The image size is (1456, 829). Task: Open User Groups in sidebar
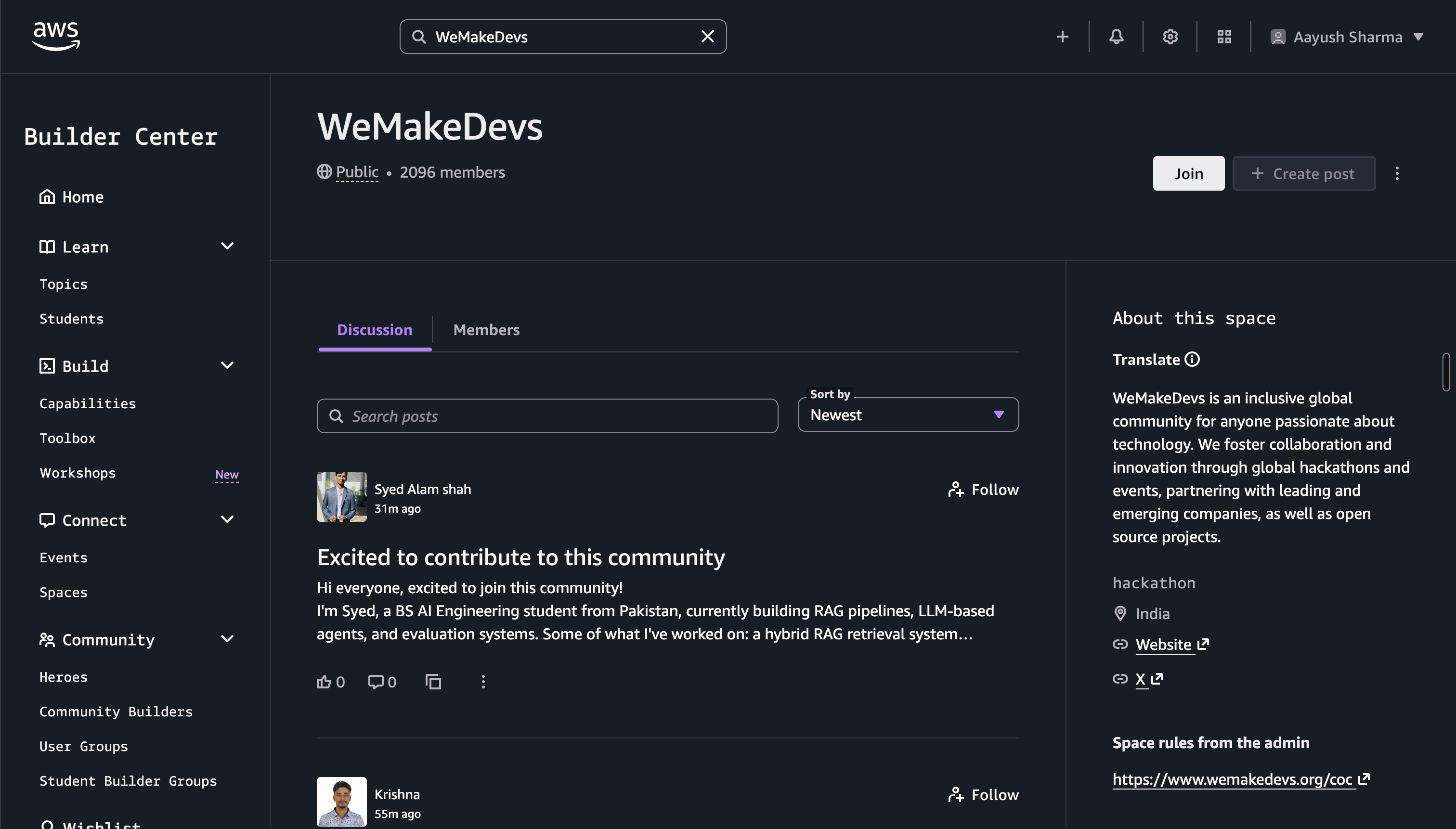84,747
